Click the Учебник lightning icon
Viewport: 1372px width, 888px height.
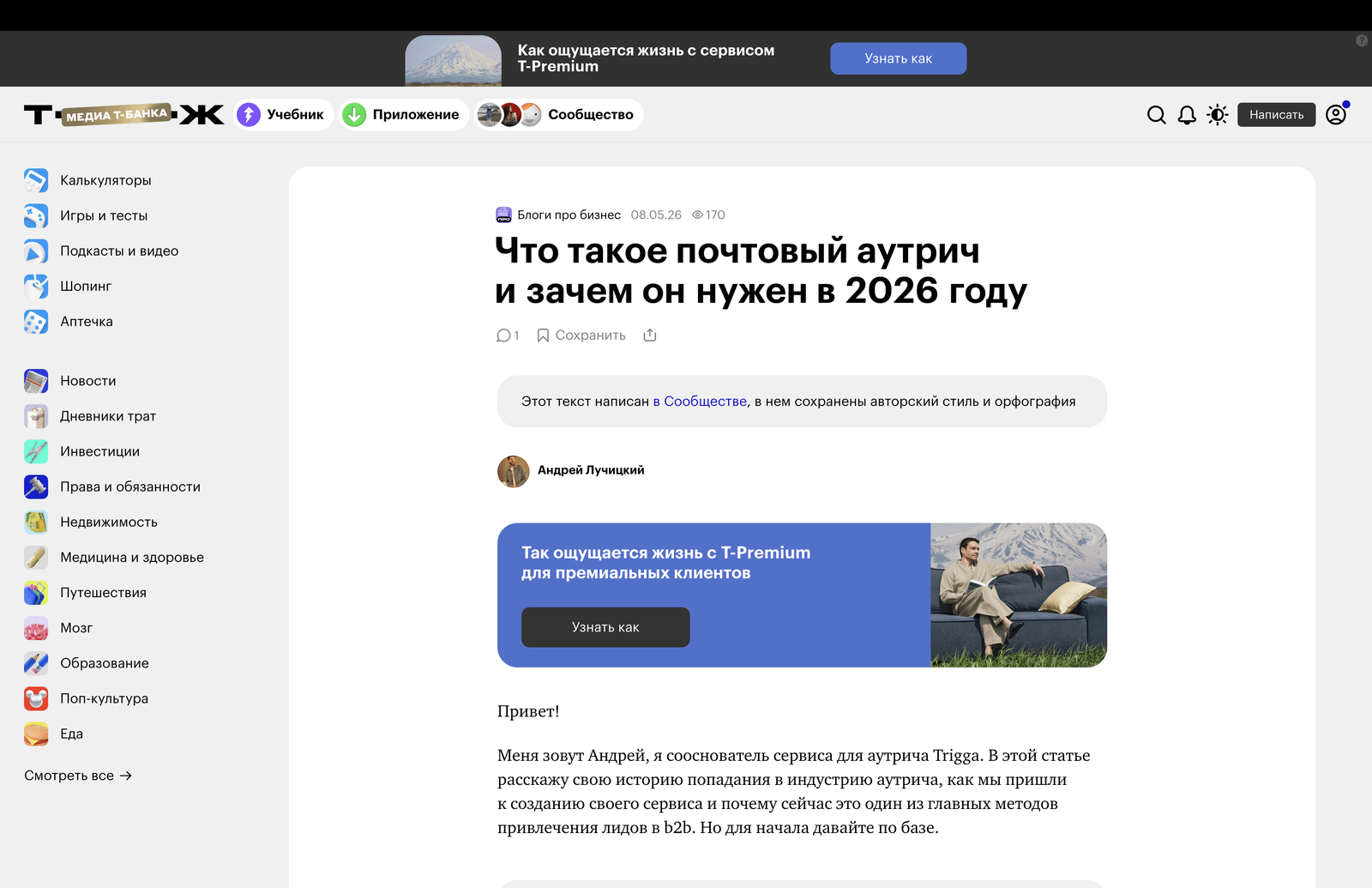[x=249, y=114]
